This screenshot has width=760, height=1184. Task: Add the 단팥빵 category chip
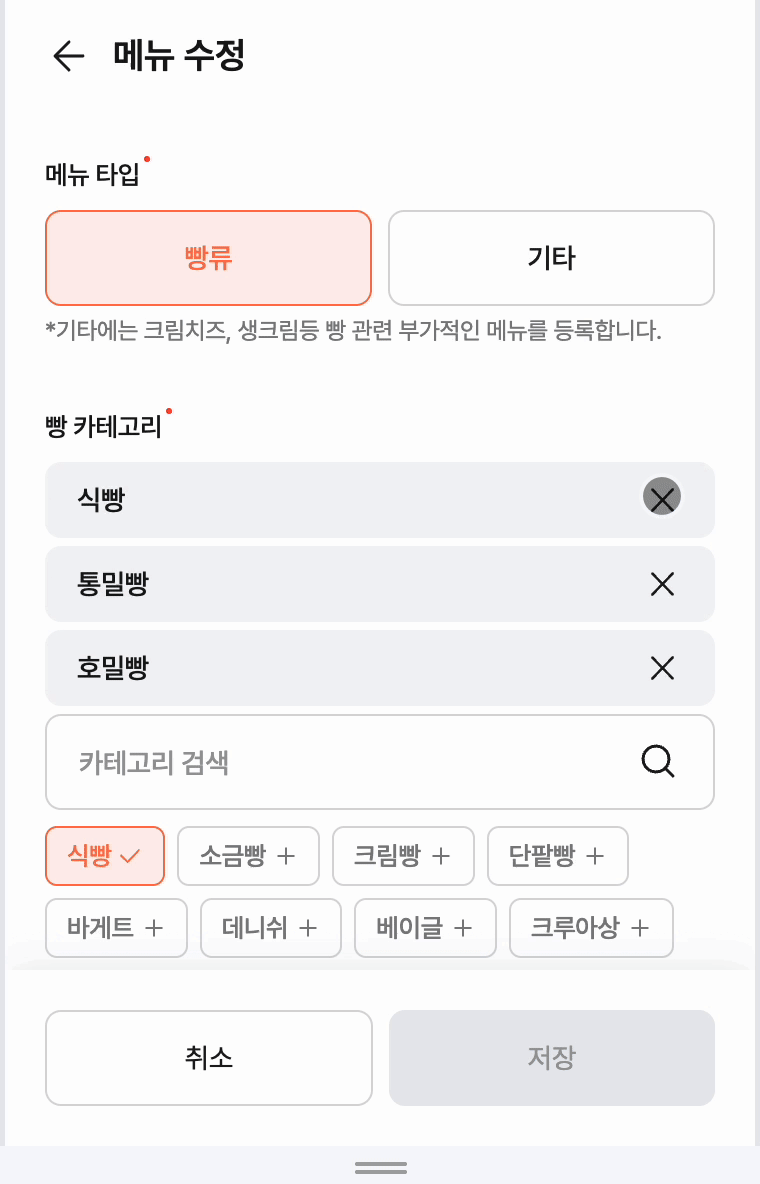click(557, 856)
